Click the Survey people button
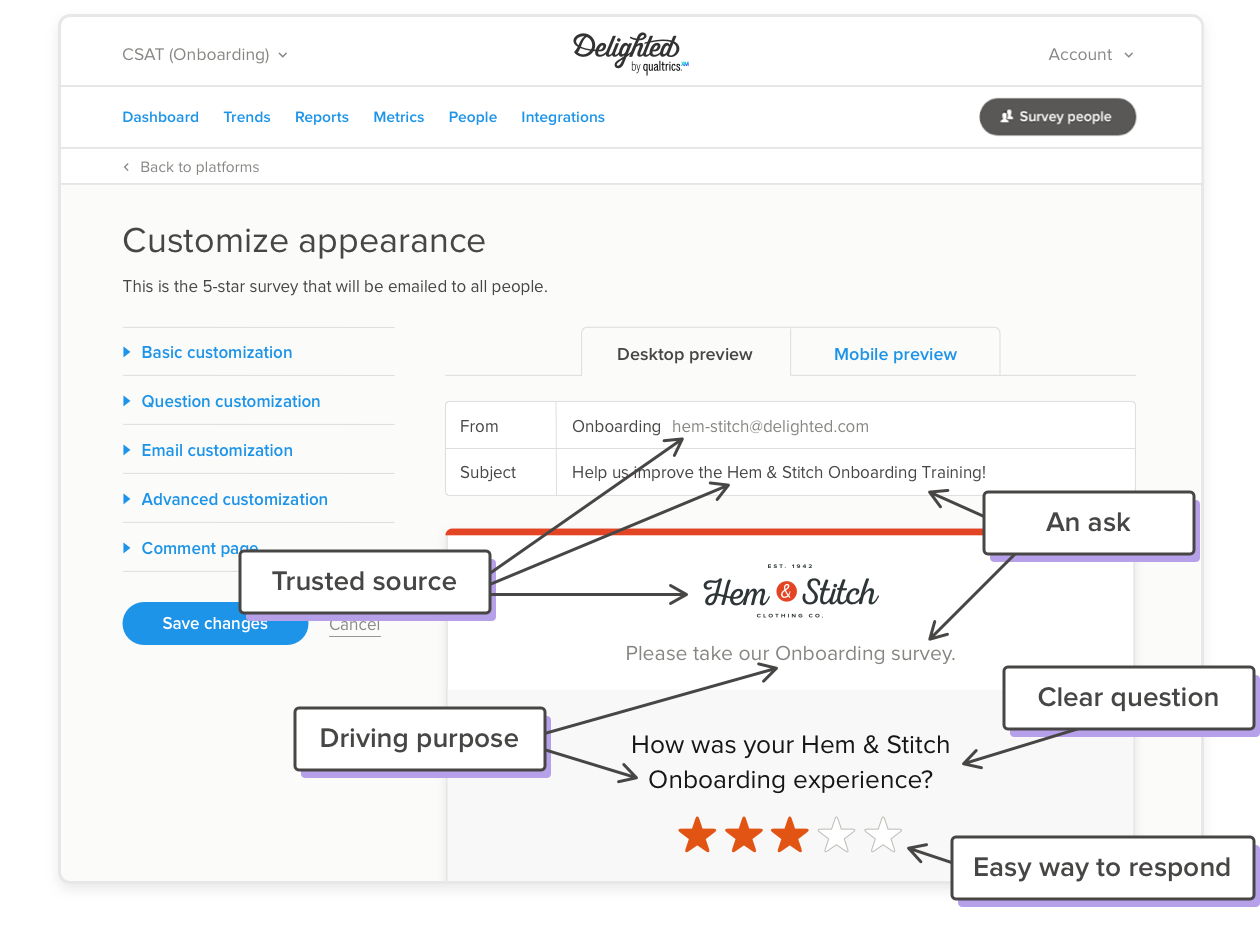This screenshot has height=928, width=1260. pyautogui.click(x=1057, y=116)
